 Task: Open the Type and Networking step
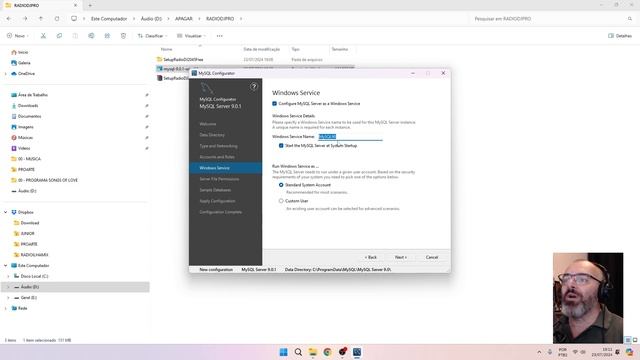coord(218,146)
